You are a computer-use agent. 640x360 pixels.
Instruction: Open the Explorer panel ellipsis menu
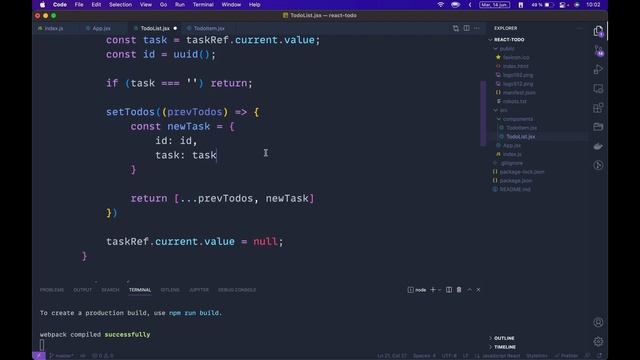[x=580, y=28]
